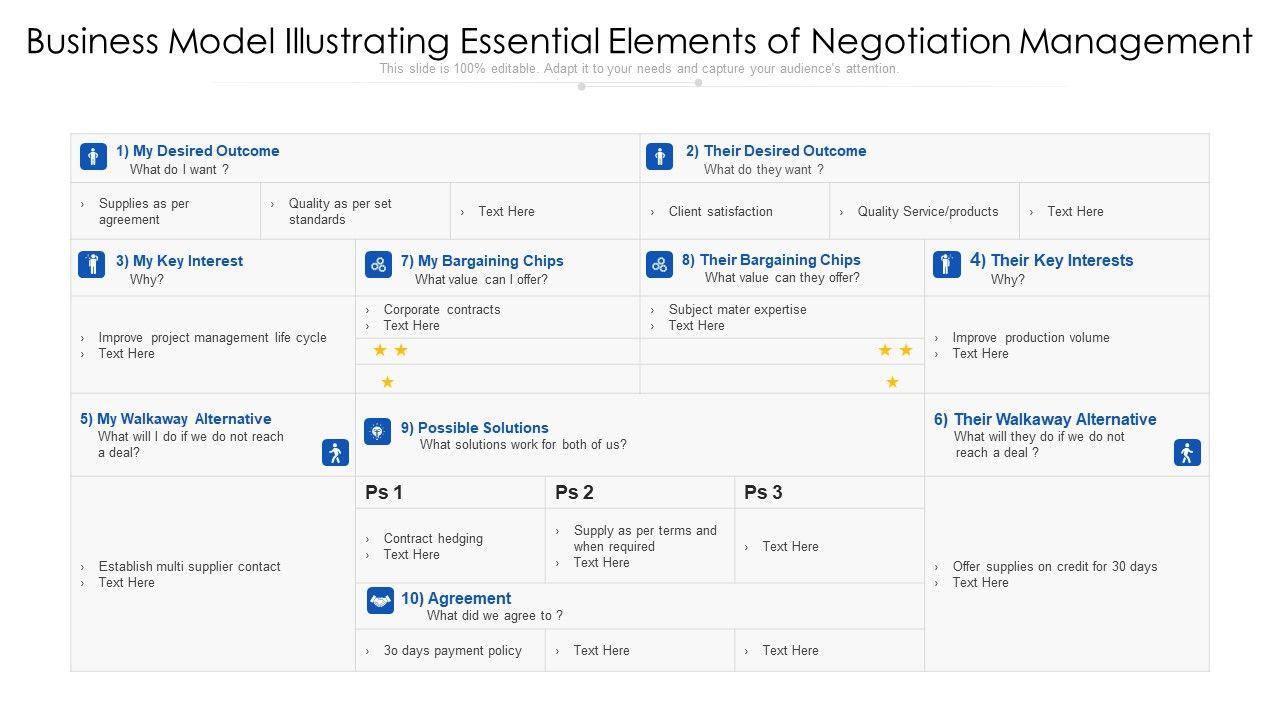Select the '3o days payment policy' text
1280x720 pixels.
[452, 651]
